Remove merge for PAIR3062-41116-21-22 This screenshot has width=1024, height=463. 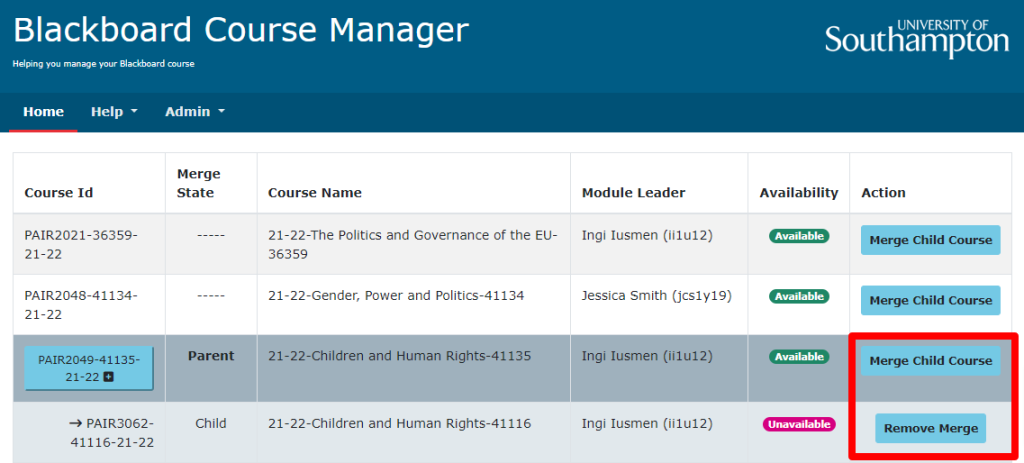[x=931, y=428]
